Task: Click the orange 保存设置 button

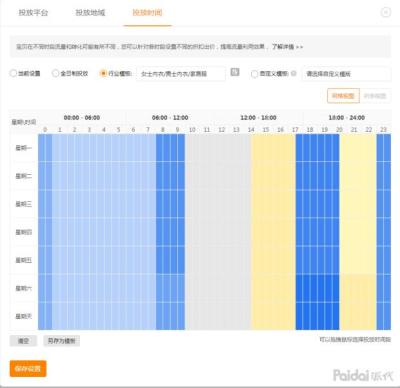Action: [28, 369]
